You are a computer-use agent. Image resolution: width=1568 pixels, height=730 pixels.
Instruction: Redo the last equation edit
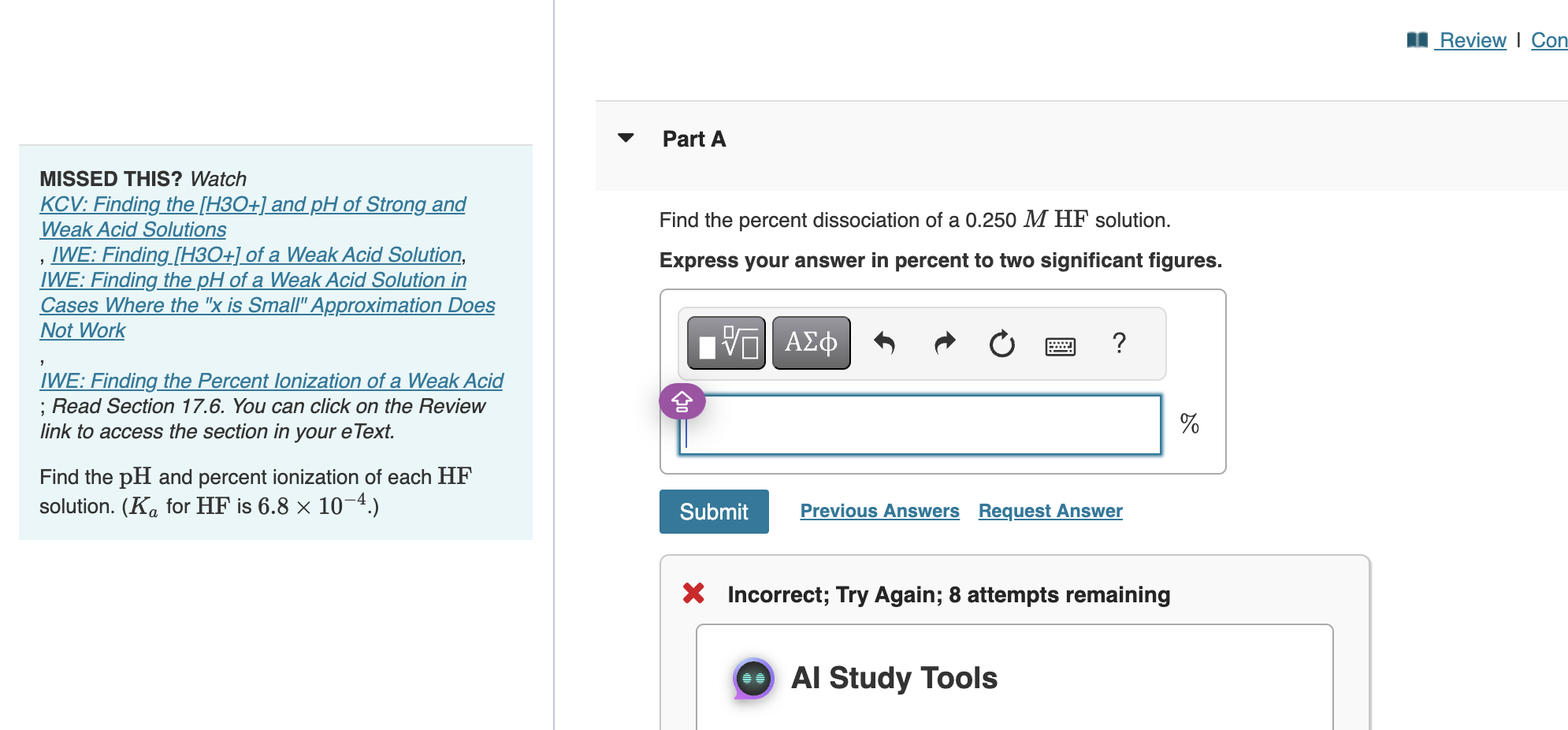tap(943, 342)
